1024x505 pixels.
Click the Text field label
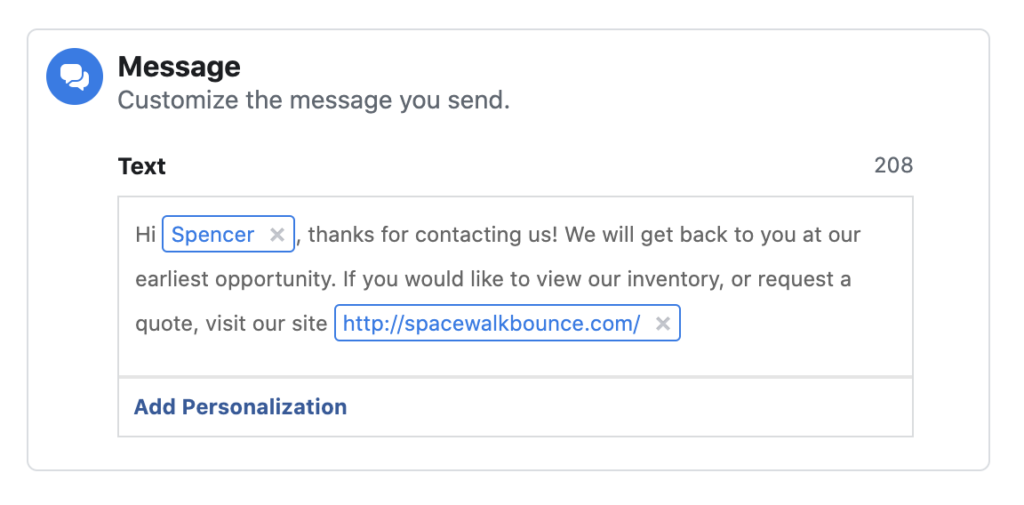(142, 167)
